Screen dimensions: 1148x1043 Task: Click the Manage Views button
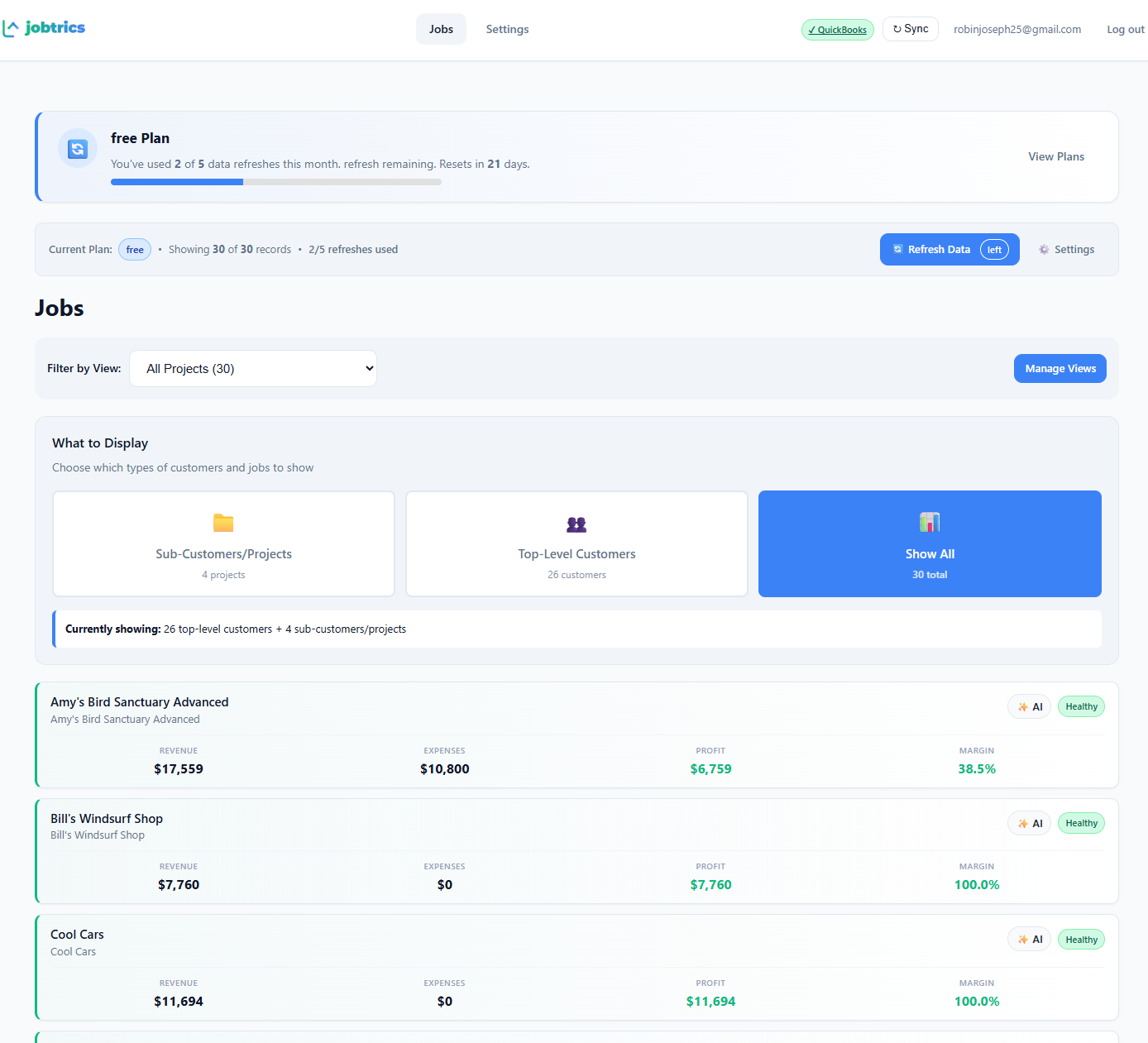point(1060,369)
